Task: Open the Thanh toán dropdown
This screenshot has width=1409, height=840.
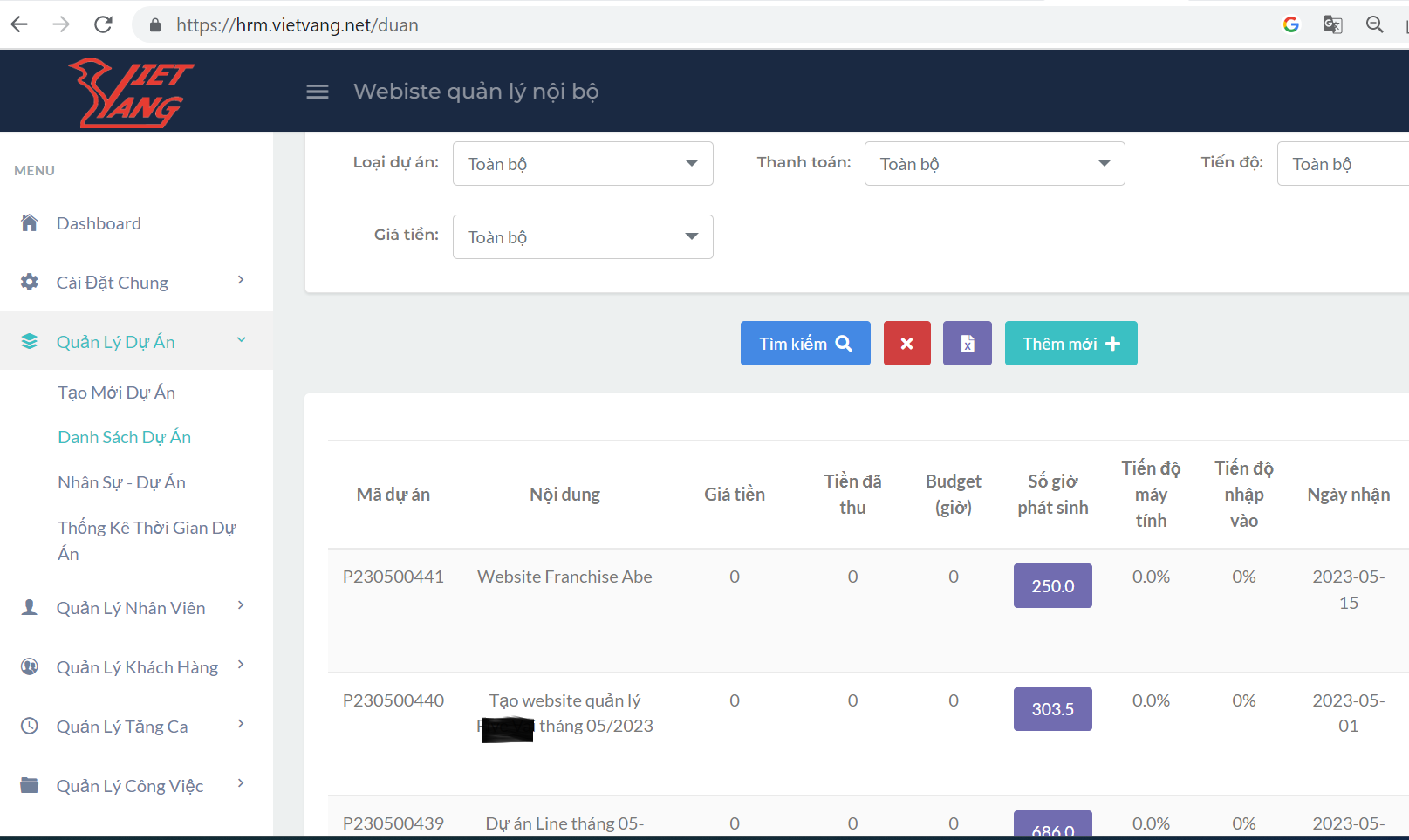Action: [994, 164]
